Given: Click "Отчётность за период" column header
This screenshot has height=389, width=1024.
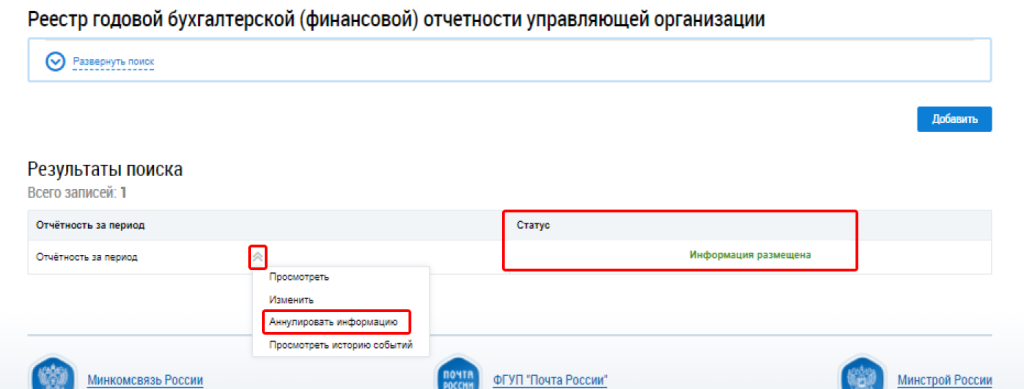Looking at the screenshot, I should pyautogui.click(x=90, y=225).
